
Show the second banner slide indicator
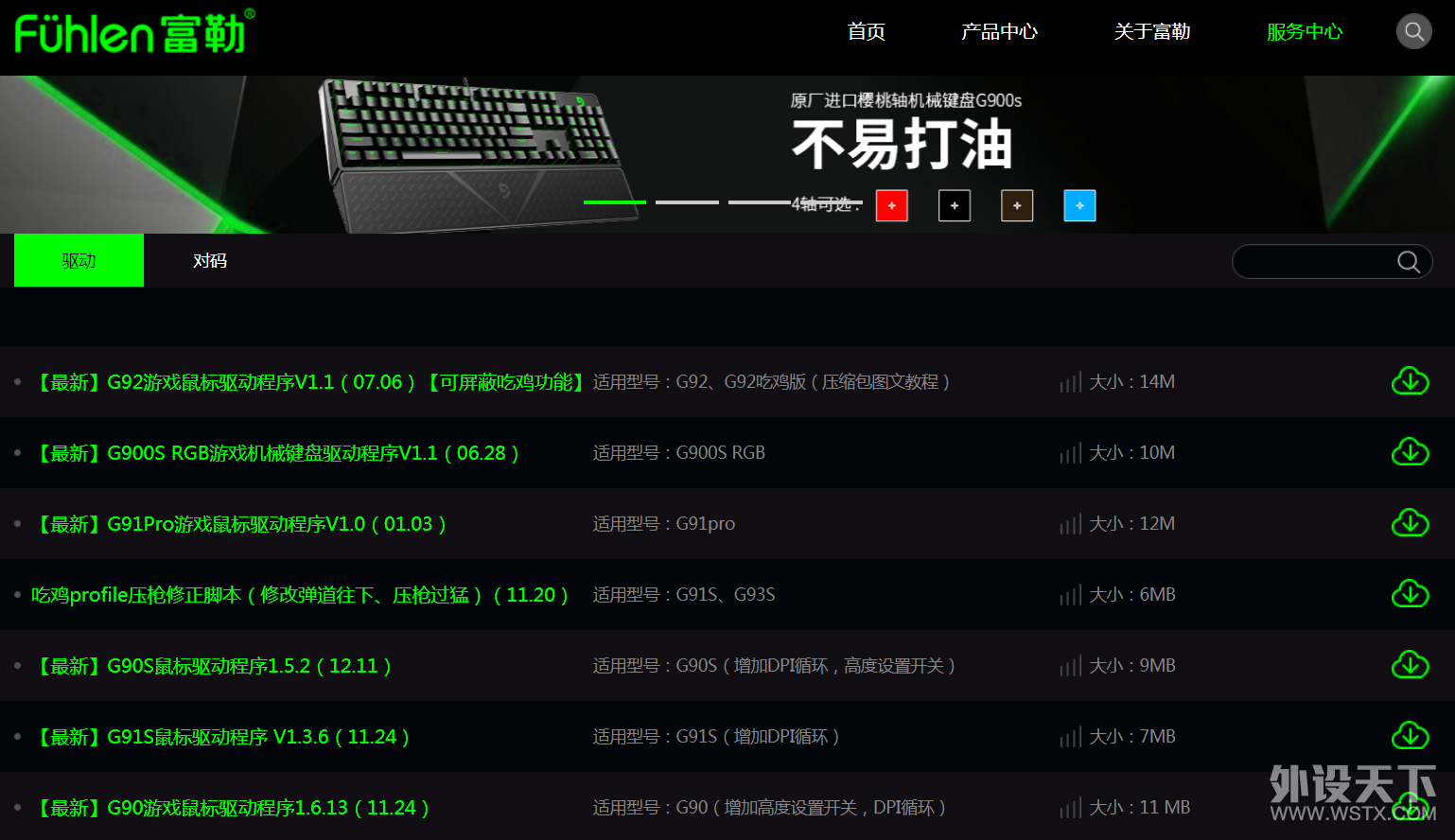[687, 202]
